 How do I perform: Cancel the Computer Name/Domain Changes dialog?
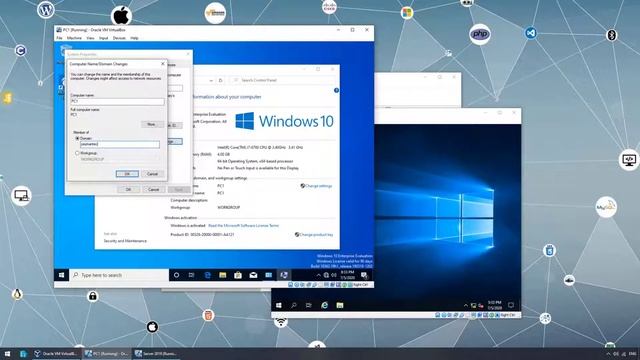click(152, 174)
